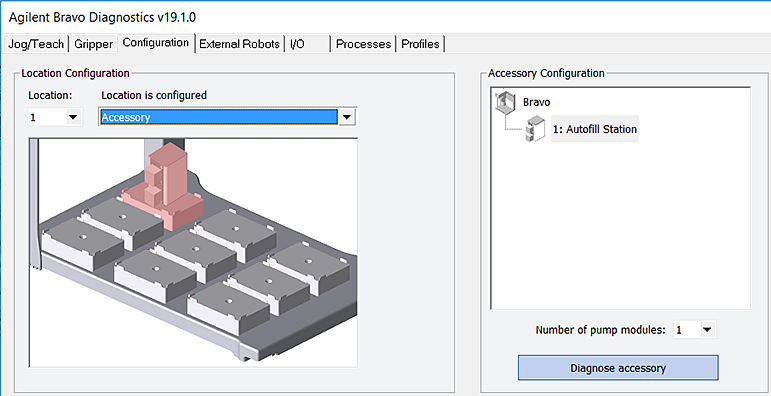This screenshot has width=771, height=396.
Task: Select the Bravo root tree node
Action: point(536,102)
